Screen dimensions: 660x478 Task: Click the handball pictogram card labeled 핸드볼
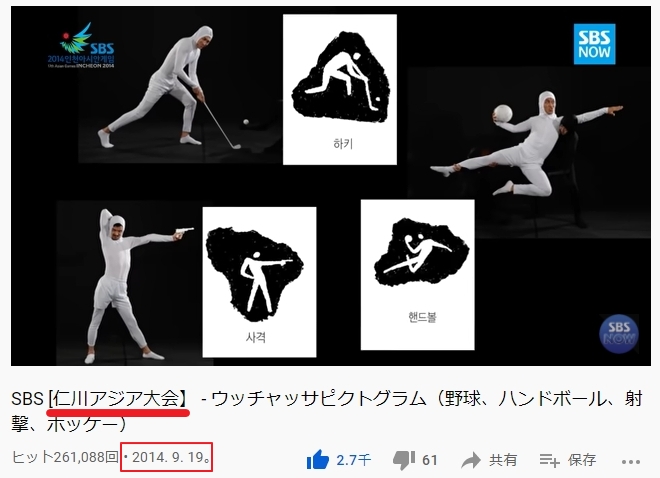418,275
